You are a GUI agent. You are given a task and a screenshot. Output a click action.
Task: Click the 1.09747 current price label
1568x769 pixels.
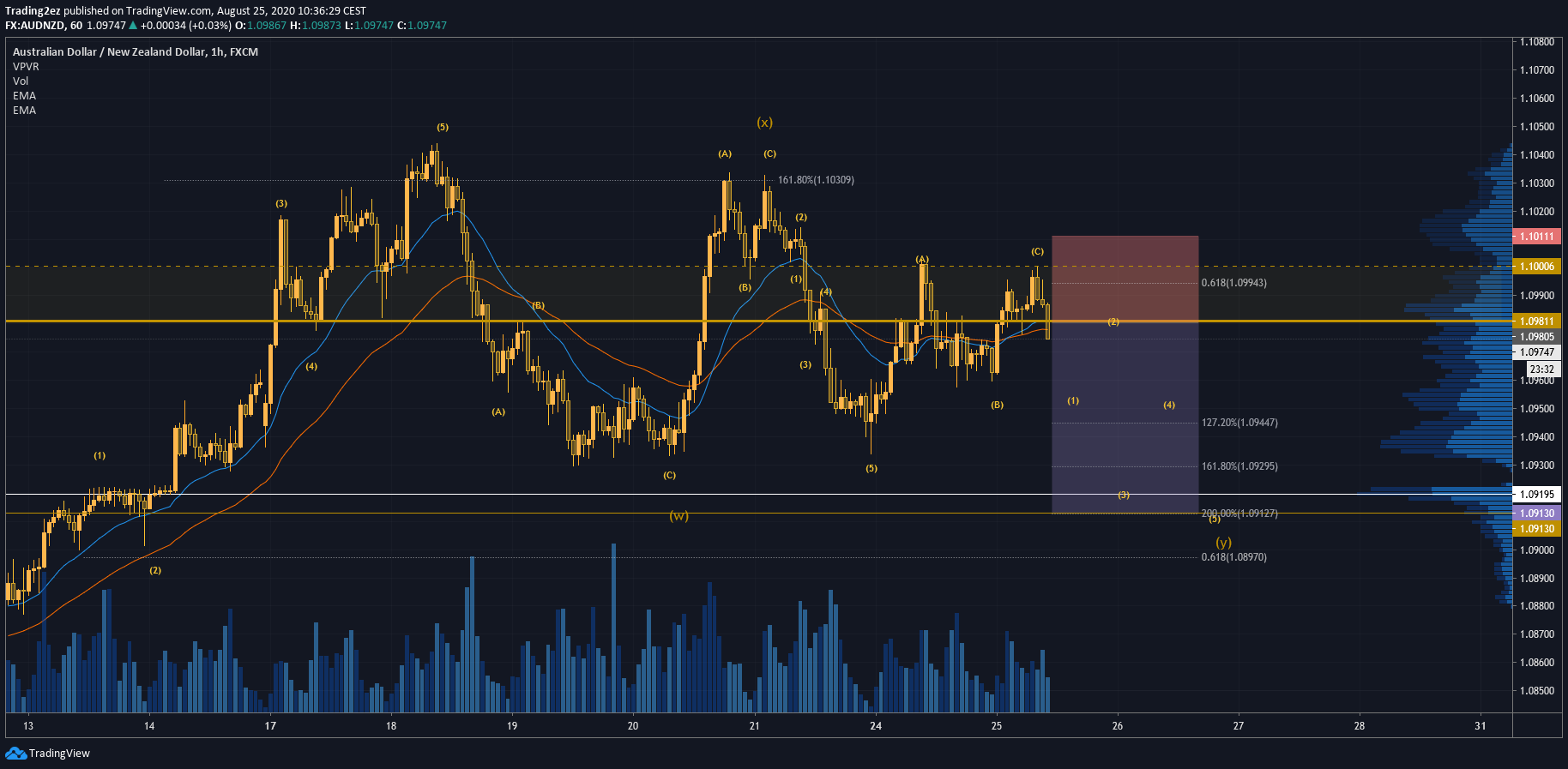(x=1536, y=351)
